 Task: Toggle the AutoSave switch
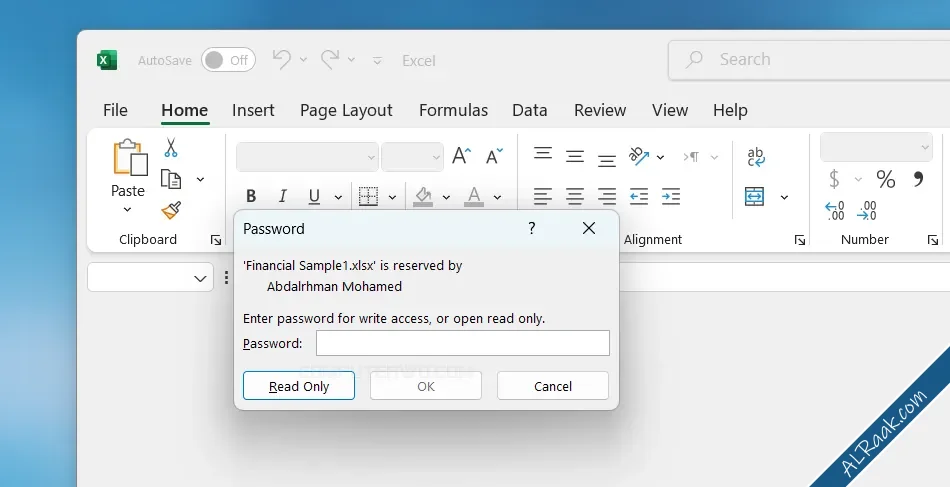[228, 60]
